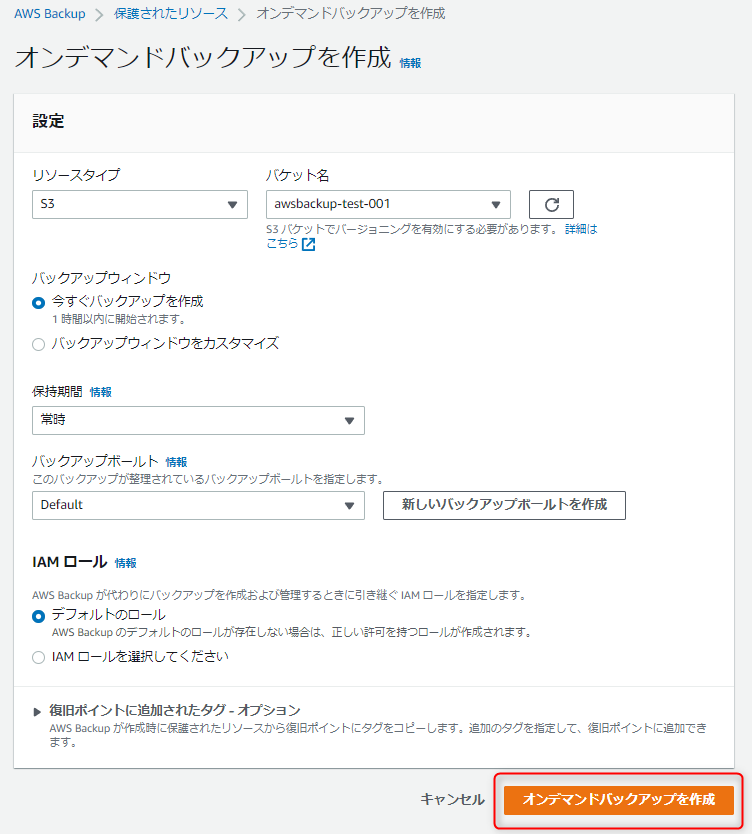Open the backup vault dropdown showing Default
This screenshot has height=834, width=752.
(198, 505)
